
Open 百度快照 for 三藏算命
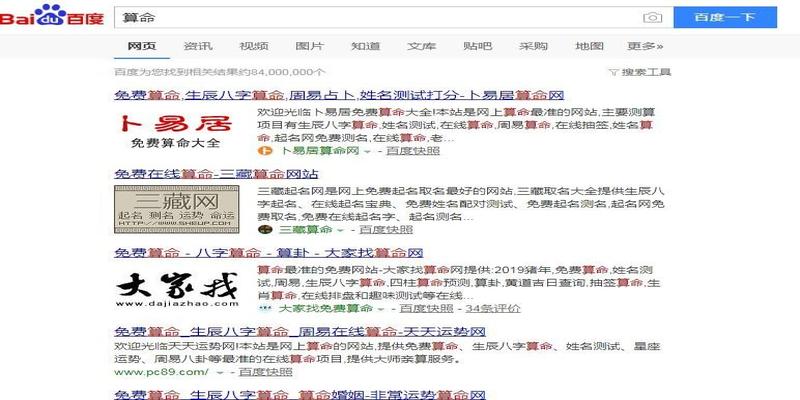tap(386, 230)
